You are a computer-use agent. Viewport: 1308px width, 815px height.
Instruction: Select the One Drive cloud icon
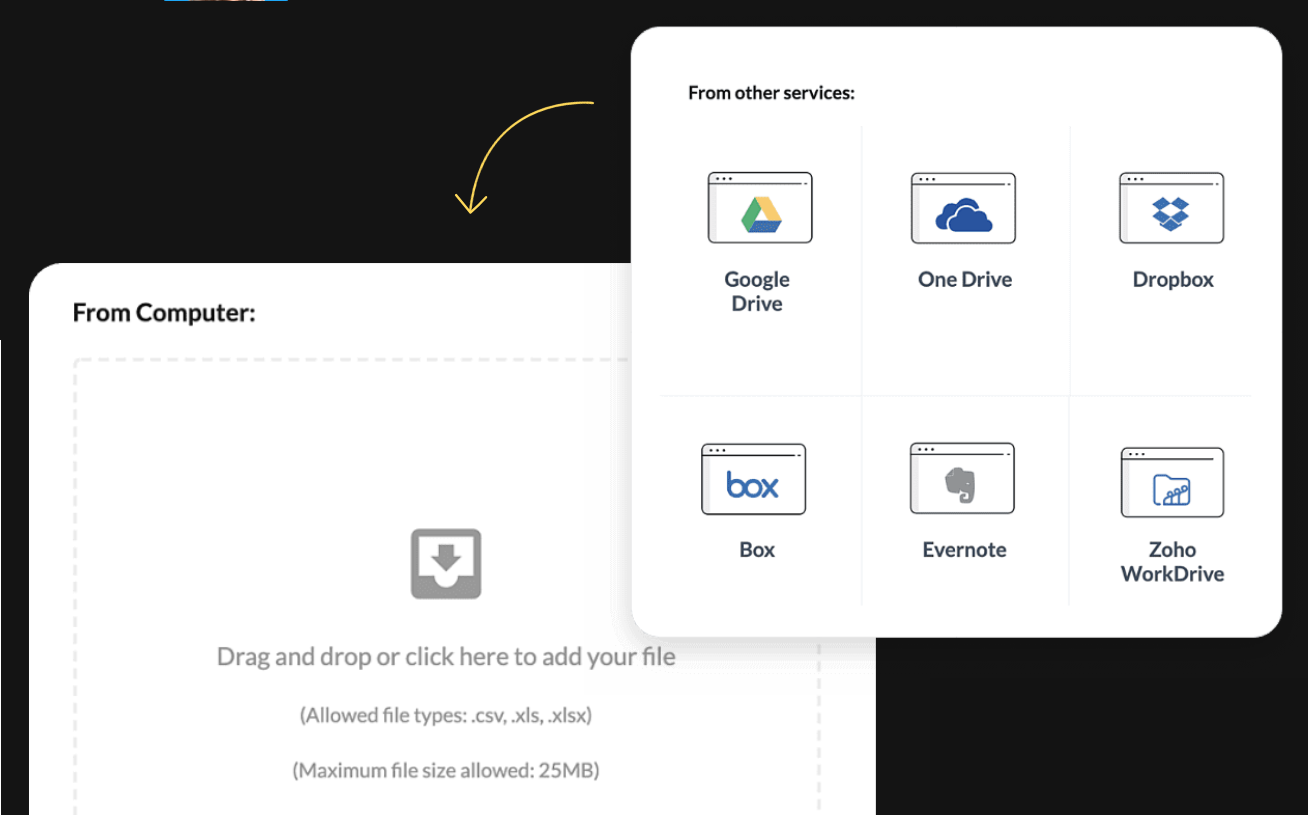coord(963,208)
